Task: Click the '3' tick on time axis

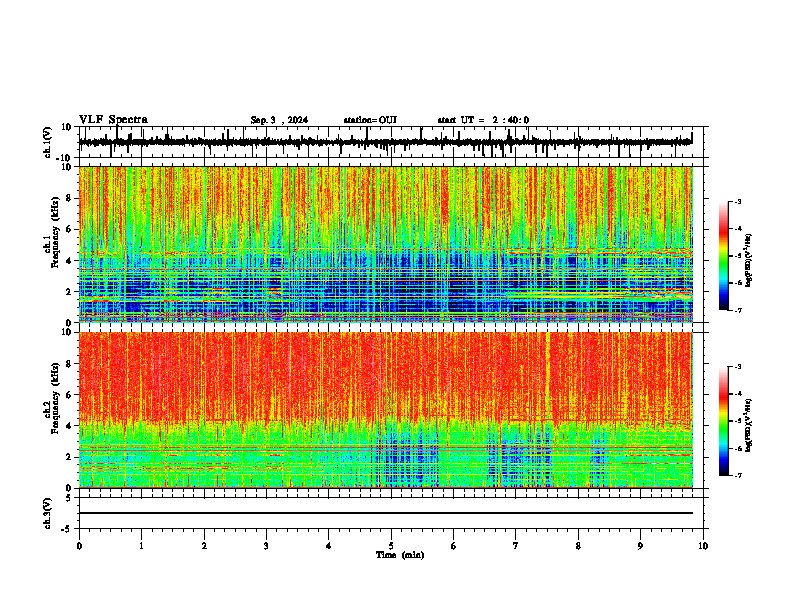Action: coord(266,546)
